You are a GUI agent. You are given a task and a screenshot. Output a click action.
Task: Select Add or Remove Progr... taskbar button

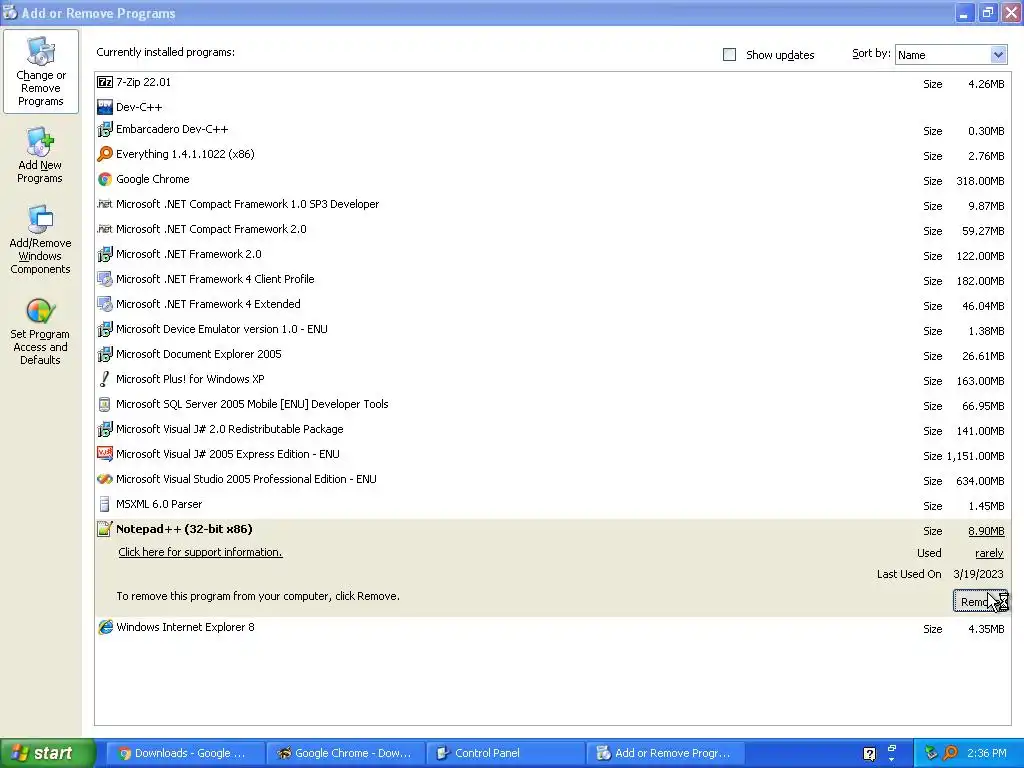667,753
